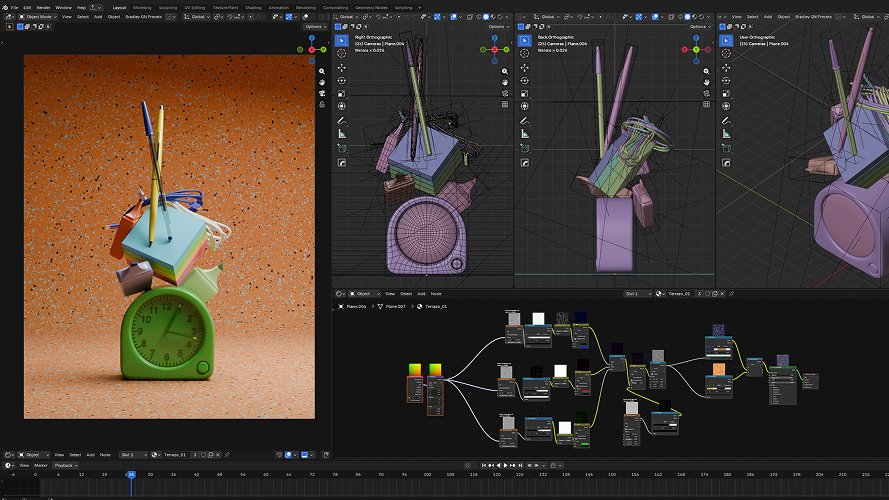The image size is (889, 500).
Task: Select the Add Cube tool in Right Orthographic viewport
Action: [x=341, y=148]
